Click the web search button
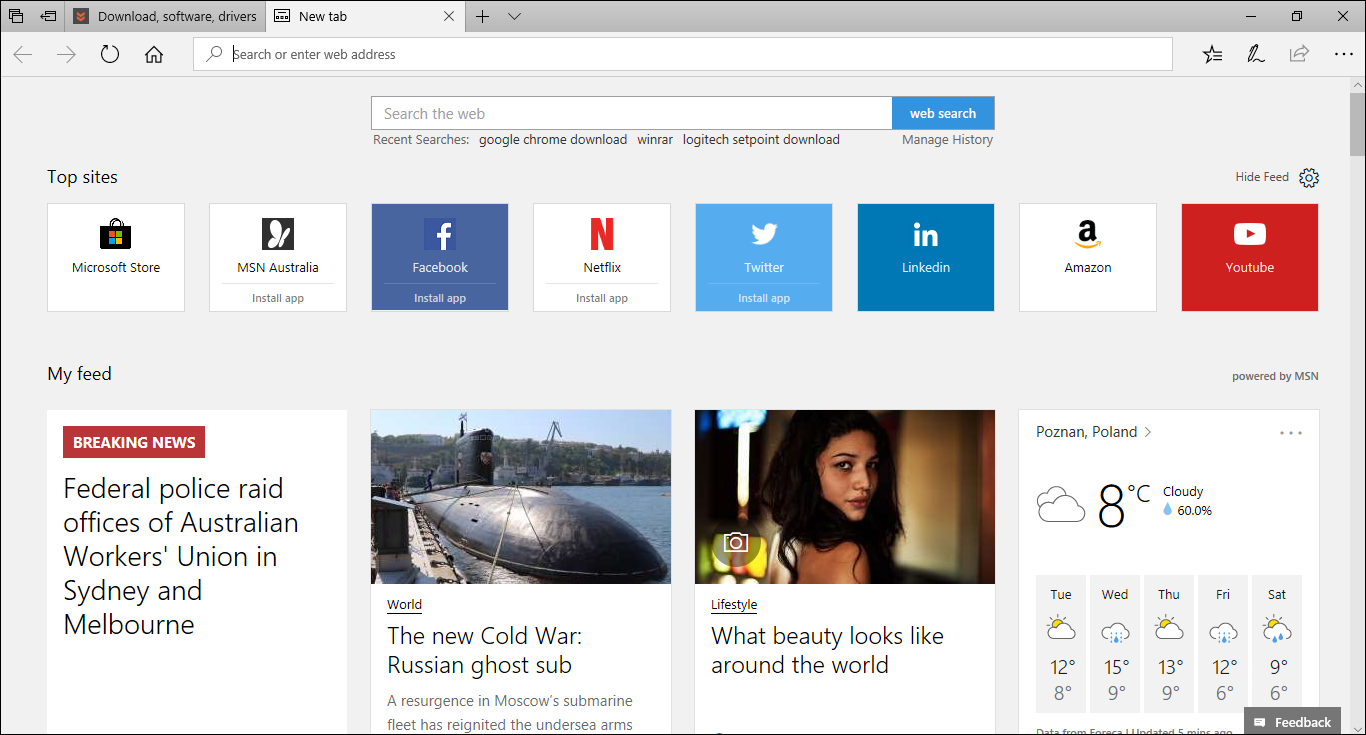1366x735 pixels. click(x=943, y=113)
